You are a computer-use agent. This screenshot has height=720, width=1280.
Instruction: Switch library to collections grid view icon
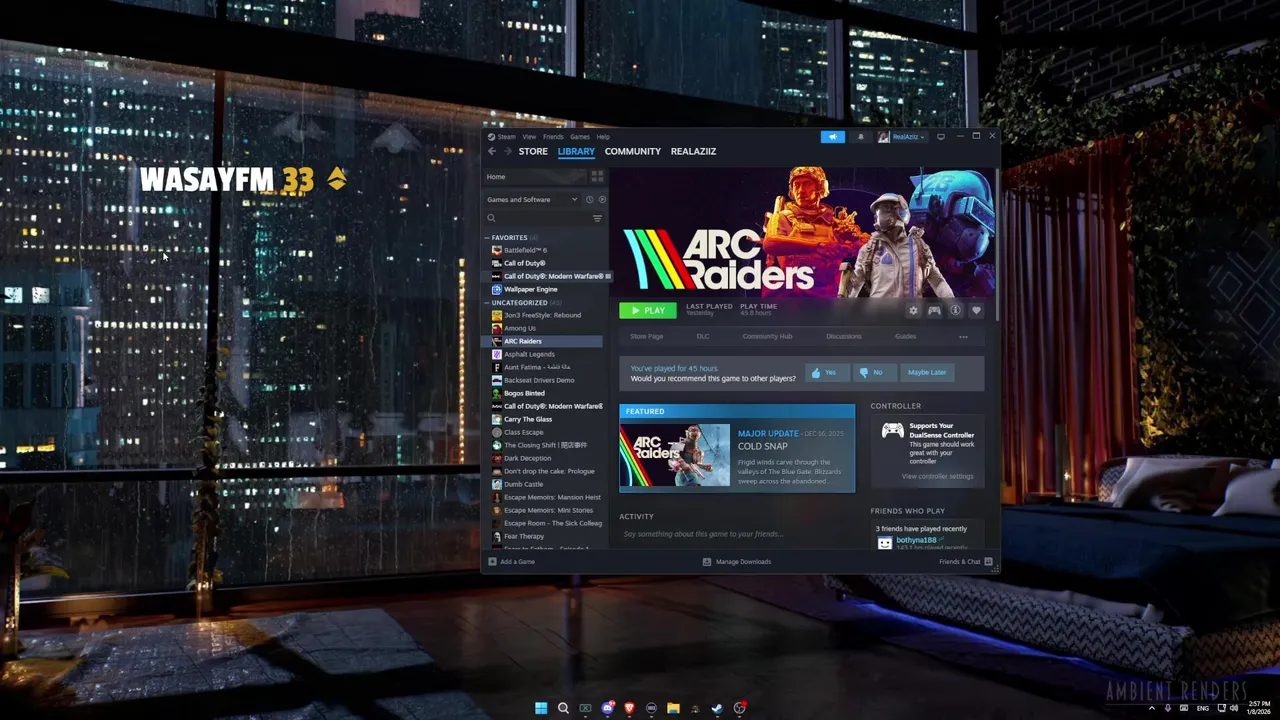pos(597,176)
